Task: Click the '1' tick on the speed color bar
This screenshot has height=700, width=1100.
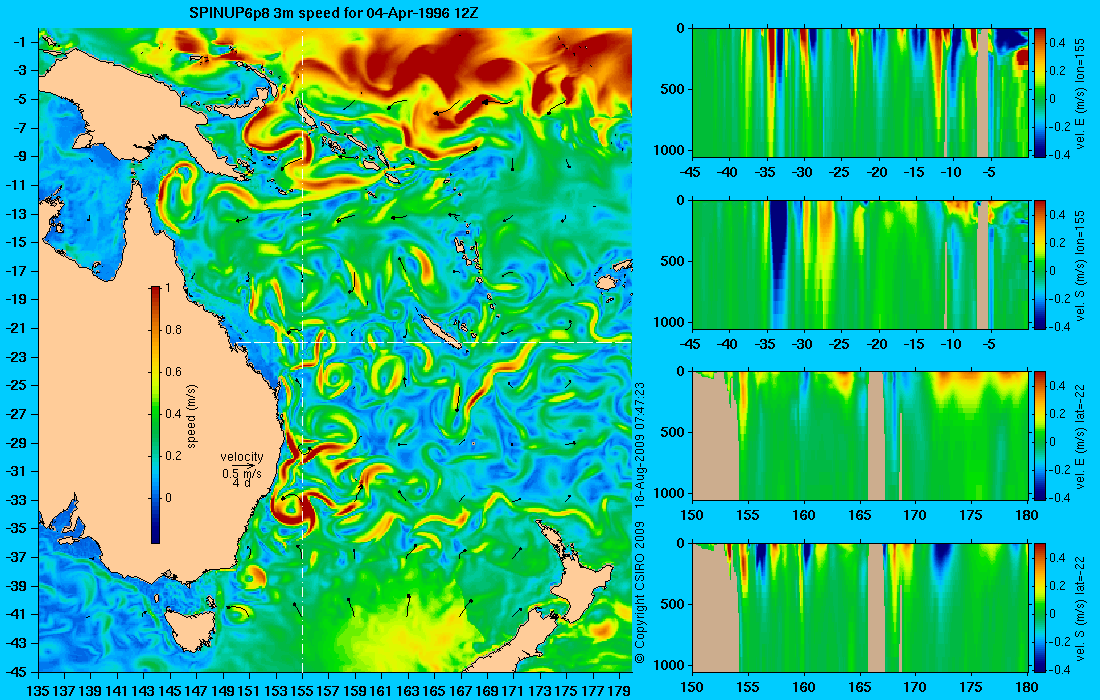Action: 167,288
